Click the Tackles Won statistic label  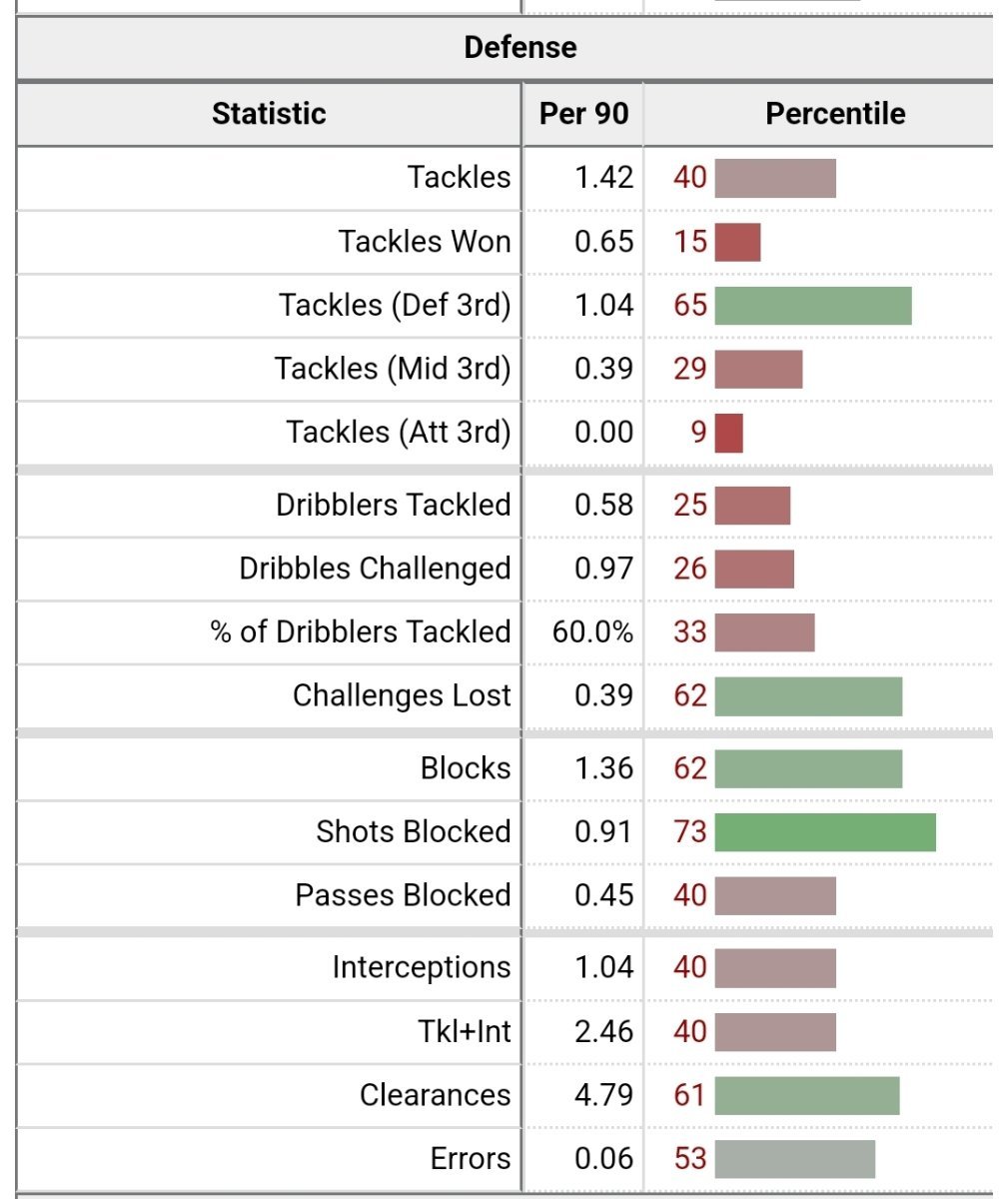tap(425, 241)
